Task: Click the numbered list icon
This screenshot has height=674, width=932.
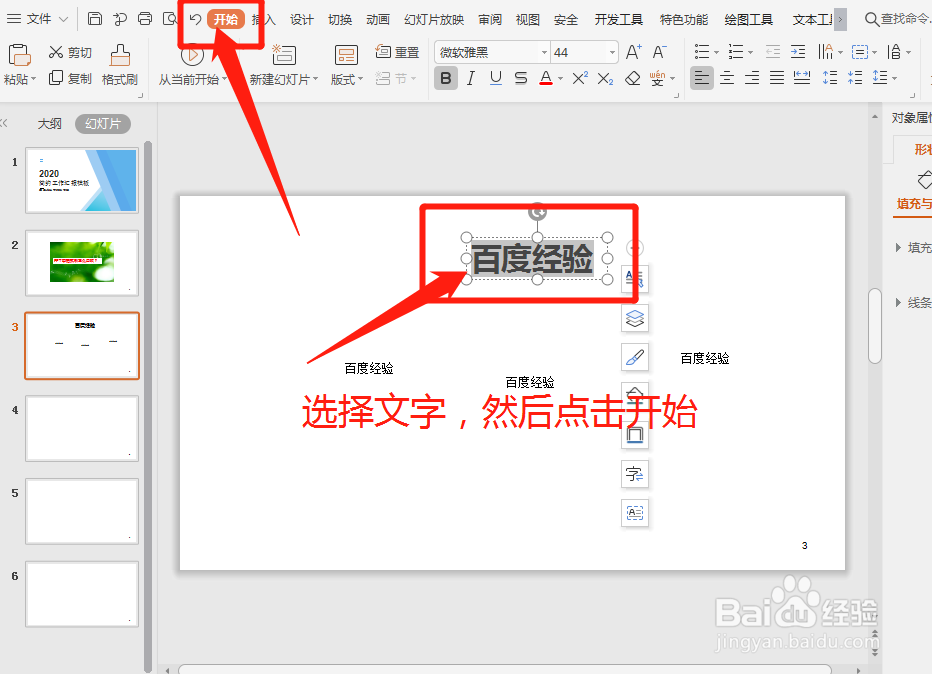Action: pyautogui.click(x=736, y=52)
